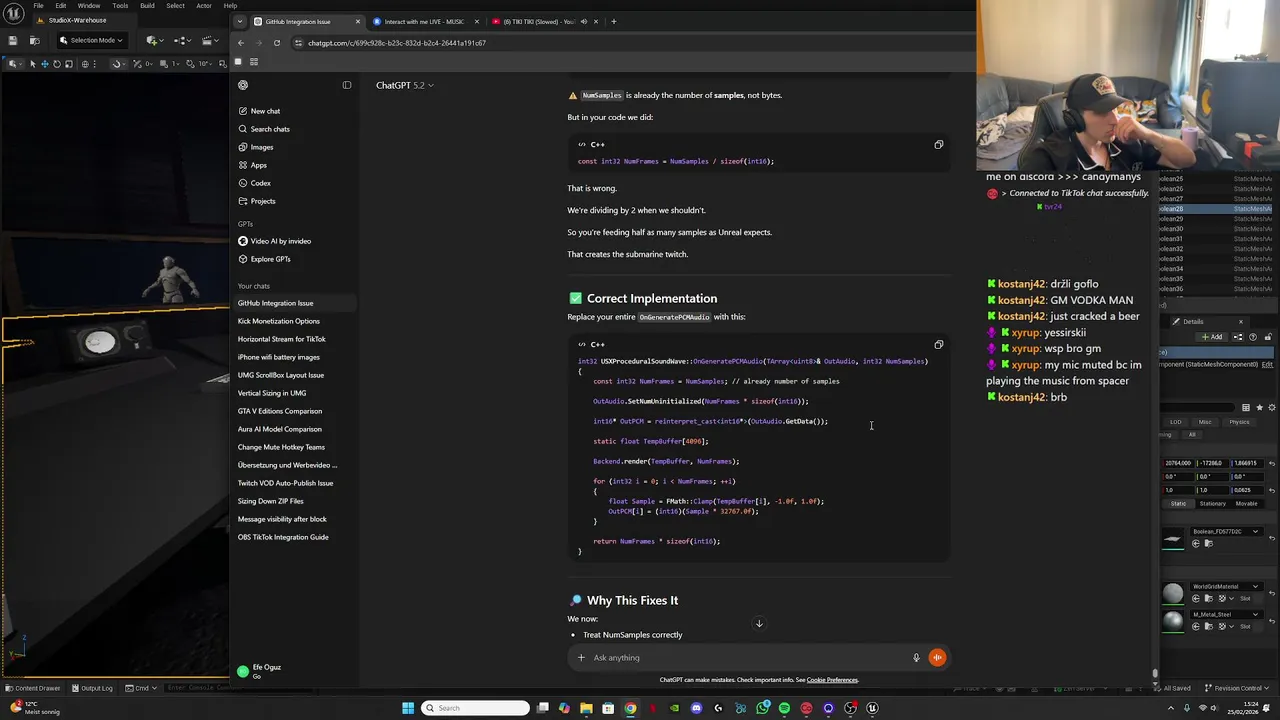Open a new browser tab
The height and width of the screenshot is (720, 1280).
point(613,21)
